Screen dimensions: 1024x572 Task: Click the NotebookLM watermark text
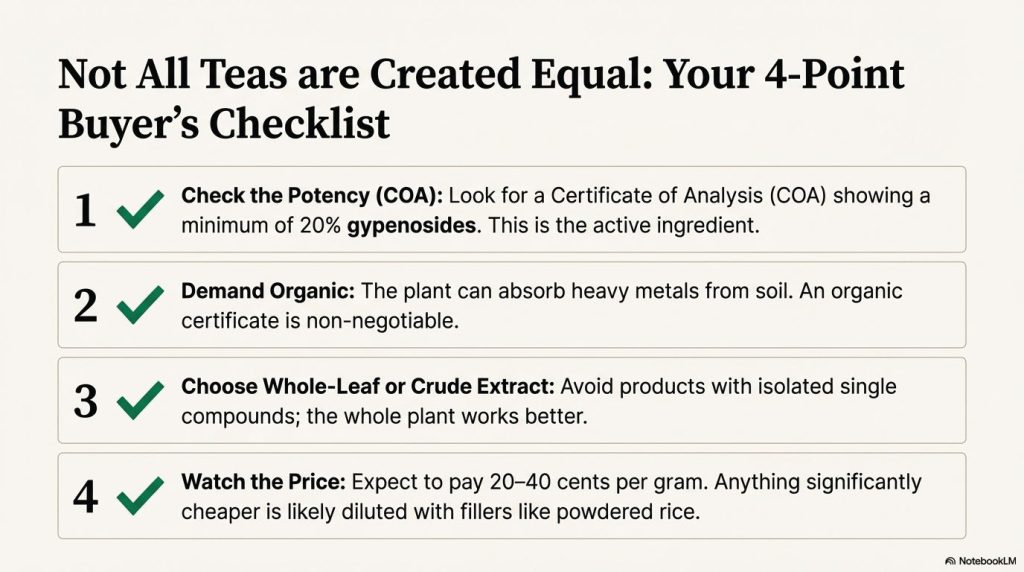click(x=986, y=561)
